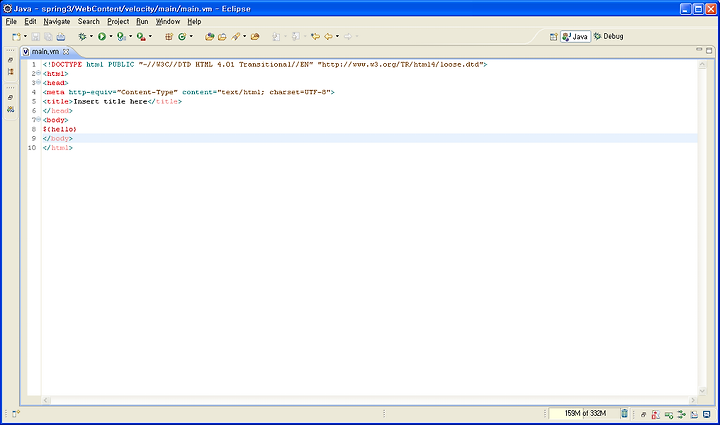The width and height of the screenshot is (720, 425).
Task: Click the Open Type icon
Action: click(x=209, y=37)
